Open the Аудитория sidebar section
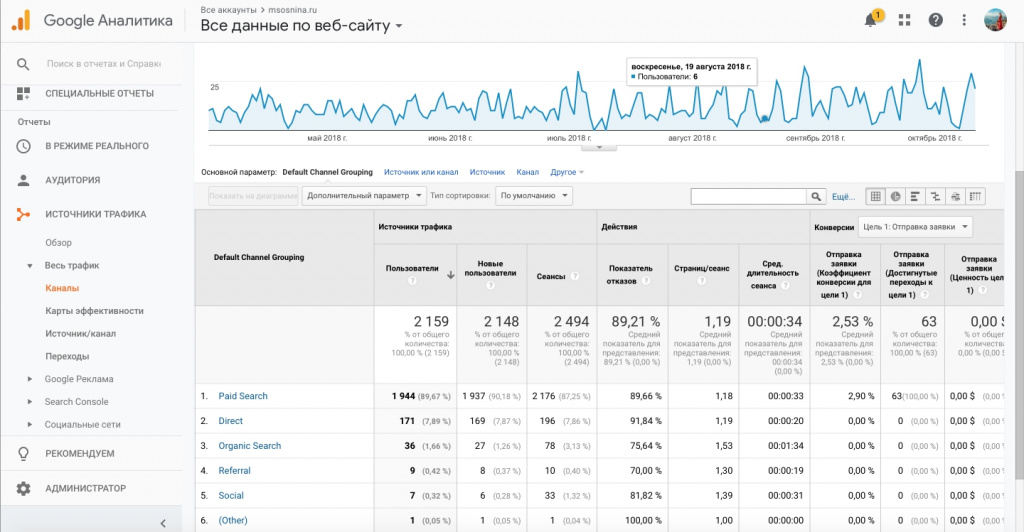 pyautogui.click(x=72, y=180)
